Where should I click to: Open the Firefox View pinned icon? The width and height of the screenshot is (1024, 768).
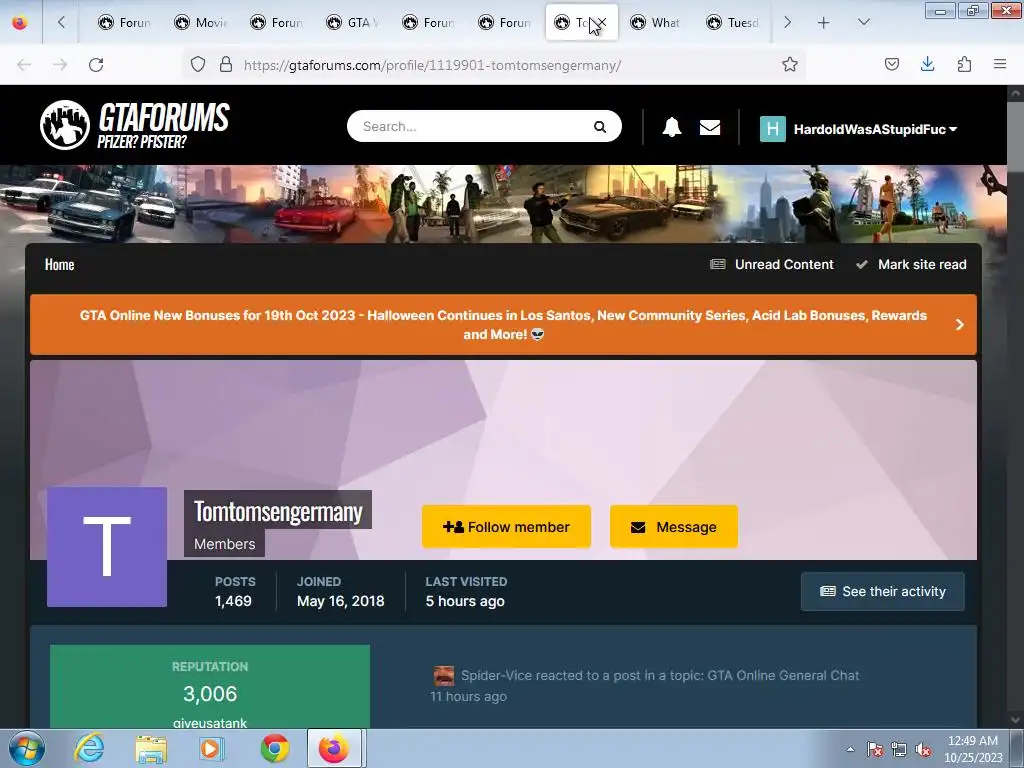point(20,22)
